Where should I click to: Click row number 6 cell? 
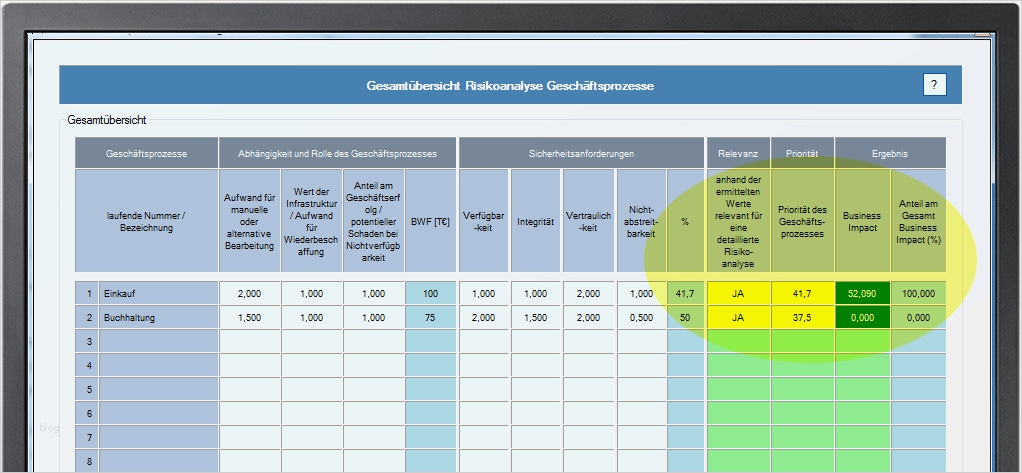[x=87, y=414]
